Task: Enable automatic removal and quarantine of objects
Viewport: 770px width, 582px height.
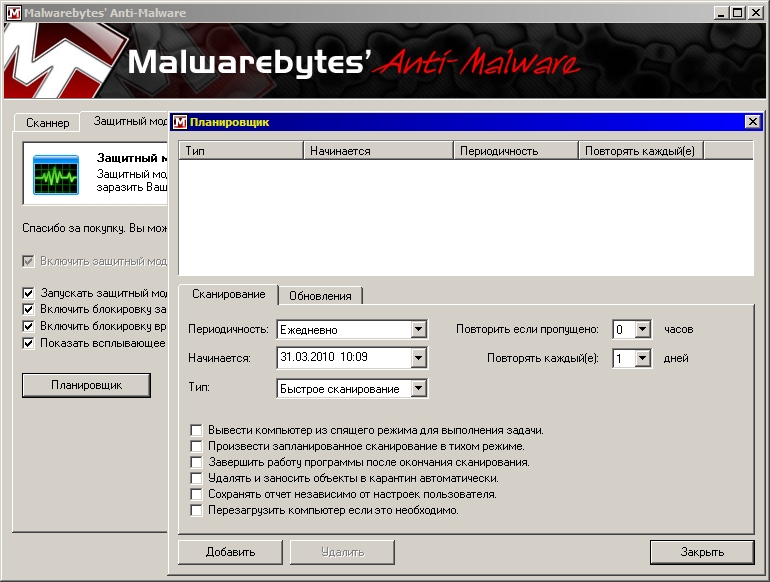Action: pos(196,478)
